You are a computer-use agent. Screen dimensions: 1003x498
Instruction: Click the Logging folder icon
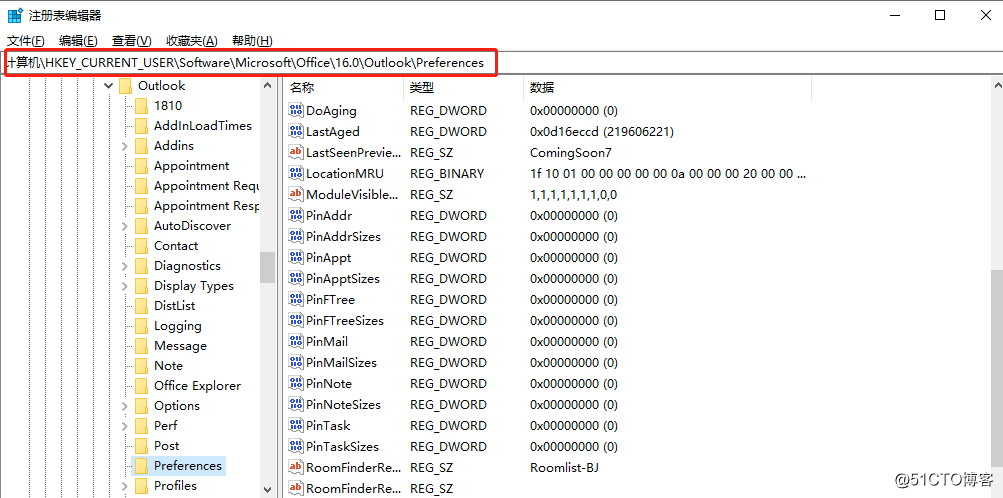pyautogui.click(x=141, y=325)
